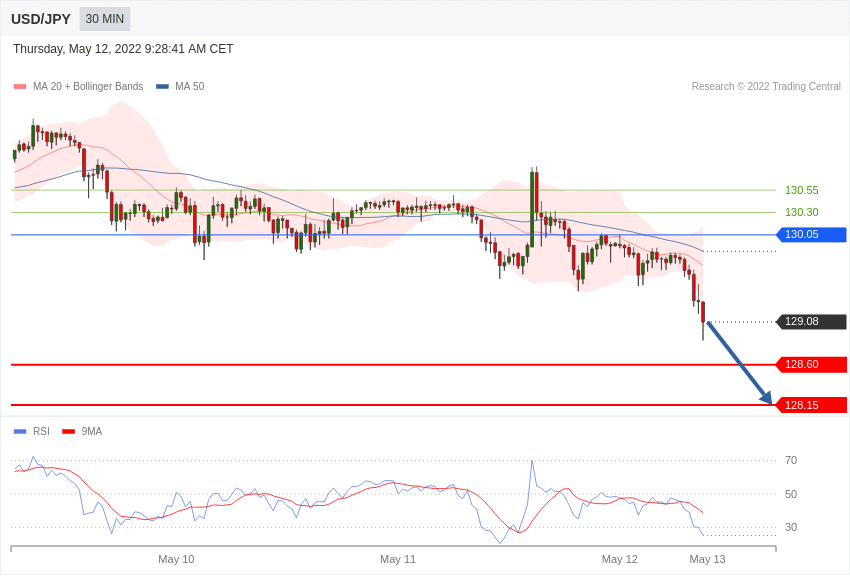Viewport: 850px width, 576px height.
Task: Click the blue 130.05 pivot price tag
Action: coord(811,235)
